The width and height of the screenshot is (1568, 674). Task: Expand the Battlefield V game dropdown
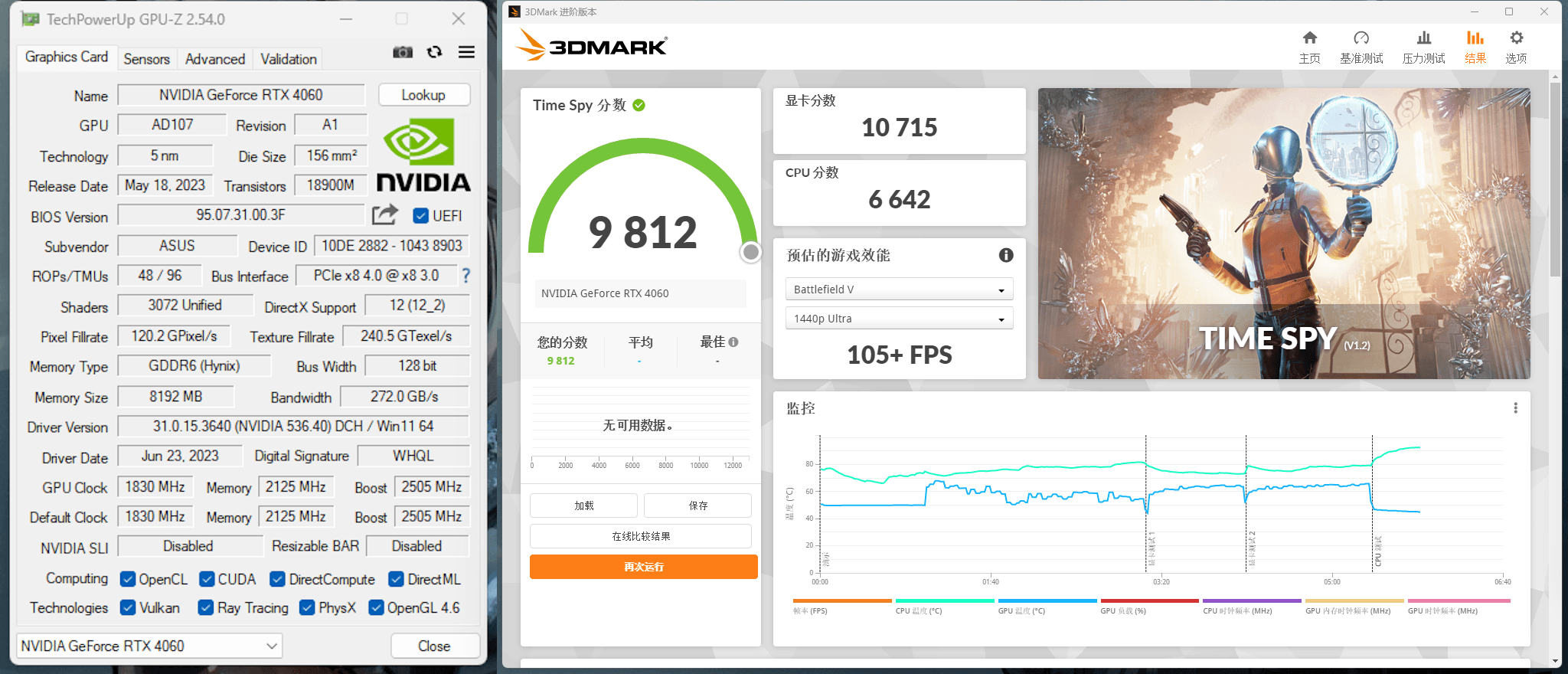pos(899,290)
